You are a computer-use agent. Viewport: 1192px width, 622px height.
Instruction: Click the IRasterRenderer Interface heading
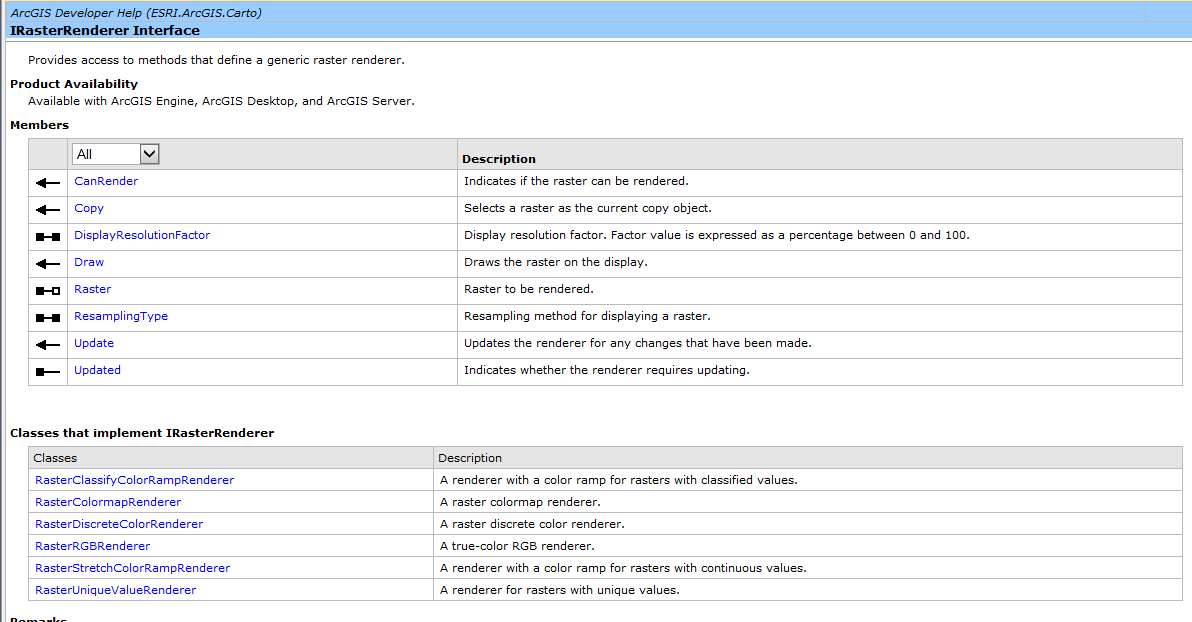coord(105,30)
